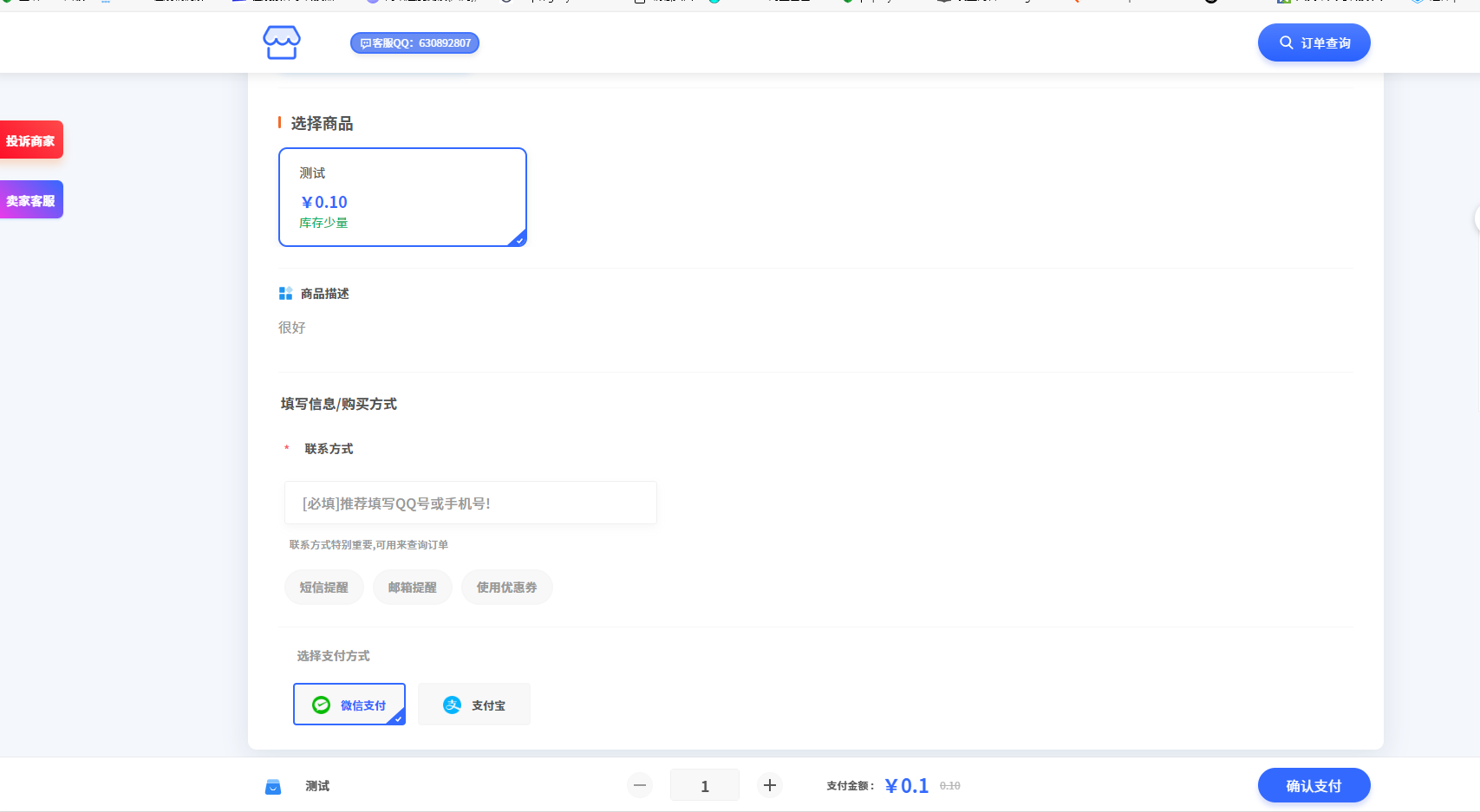This screenshot has height=812, width=1480.
Task: Select the WeChat Pay green icon
Action: coord(322,705)
